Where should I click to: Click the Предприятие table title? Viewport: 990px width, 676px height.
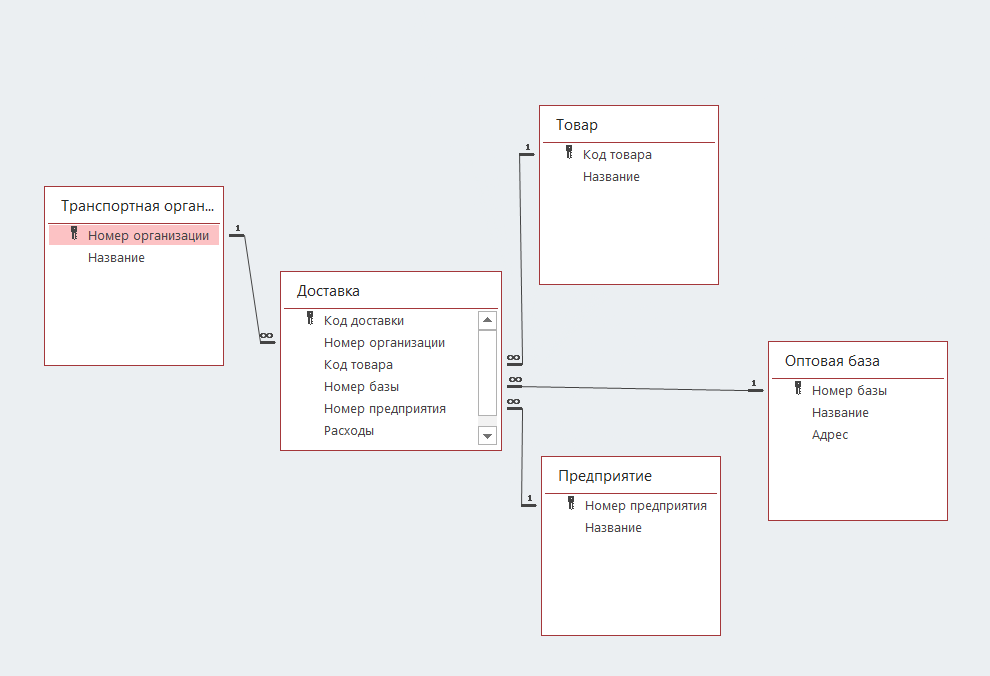tap(605, 476)
